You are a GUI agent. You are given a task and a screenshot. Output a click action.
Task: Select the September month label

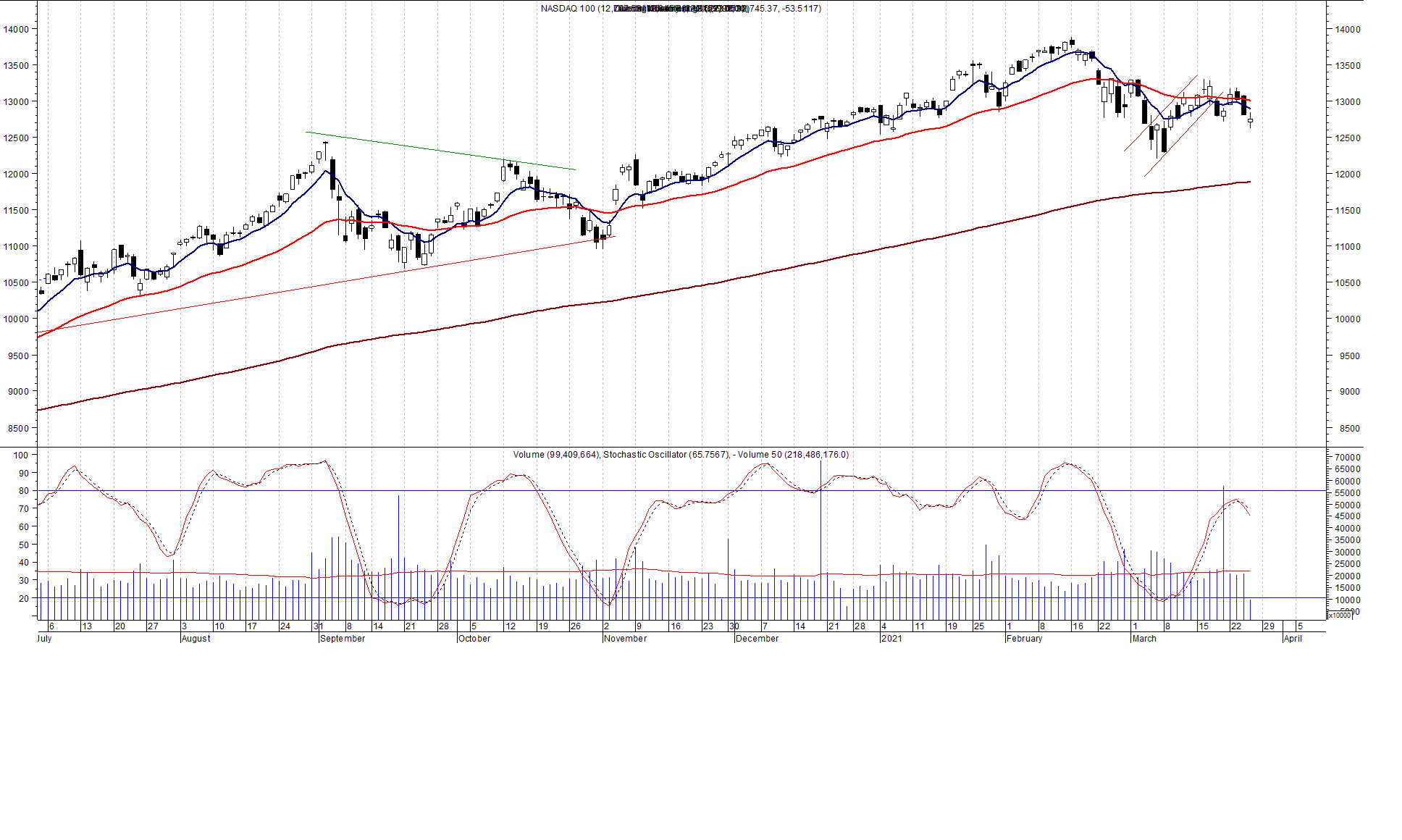coord(343,639)
